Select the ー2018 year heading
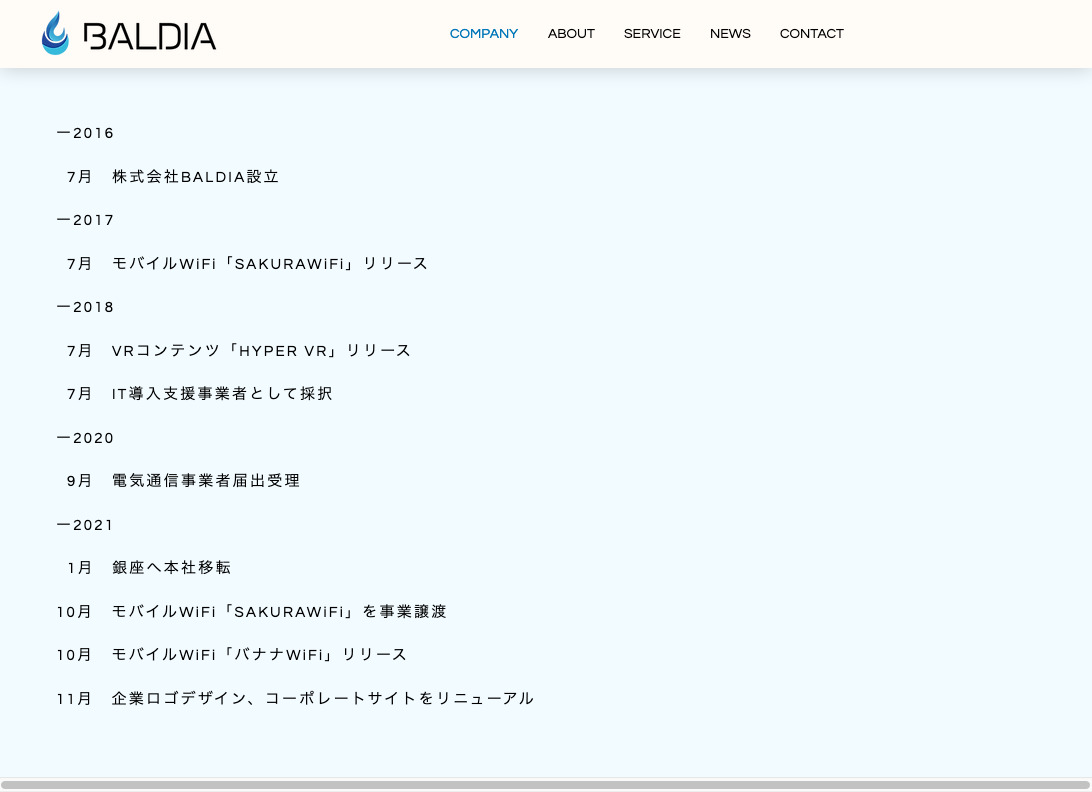The height and width of the screenshot is (792, 1092). [85, 307]
